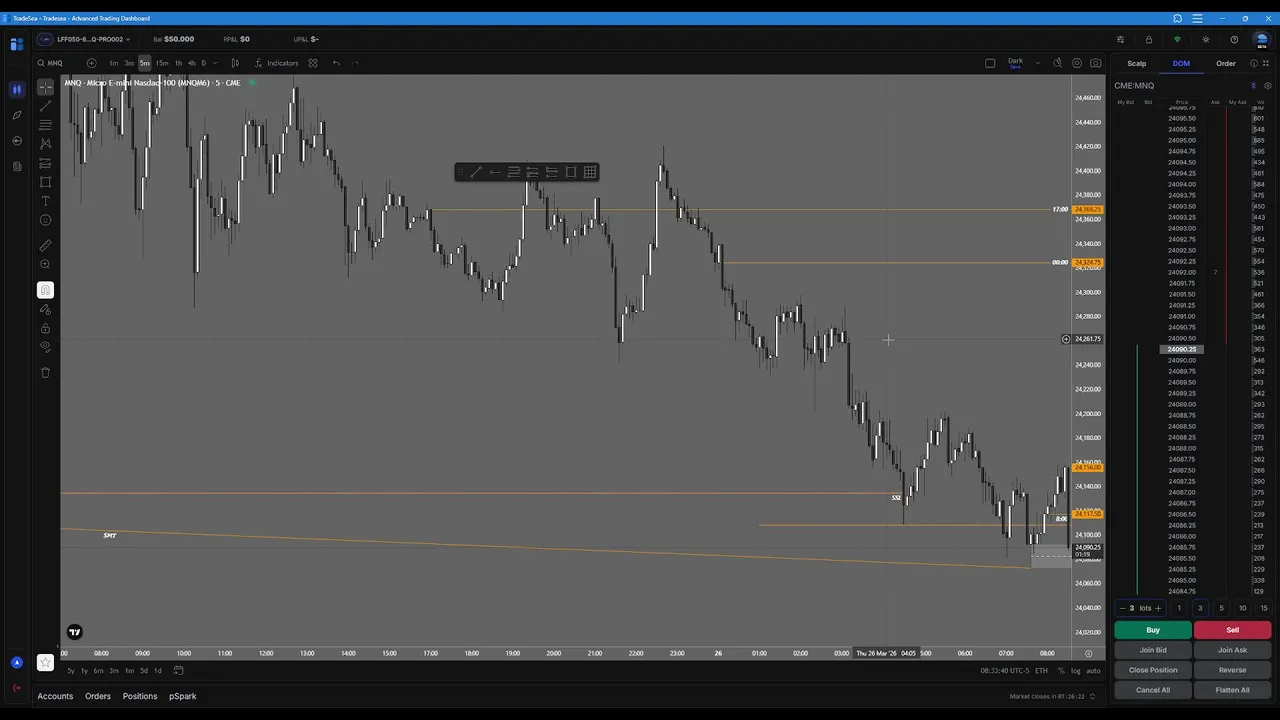Delete drawings with the trash icon
Screen dimensions: 1280x720
(x=45, y=372)
